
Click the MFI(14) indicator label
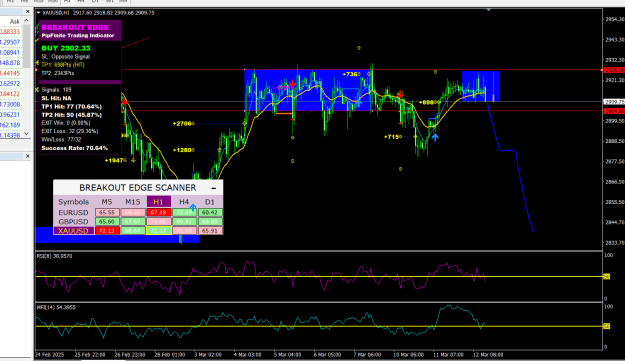(x=56, y=308)
